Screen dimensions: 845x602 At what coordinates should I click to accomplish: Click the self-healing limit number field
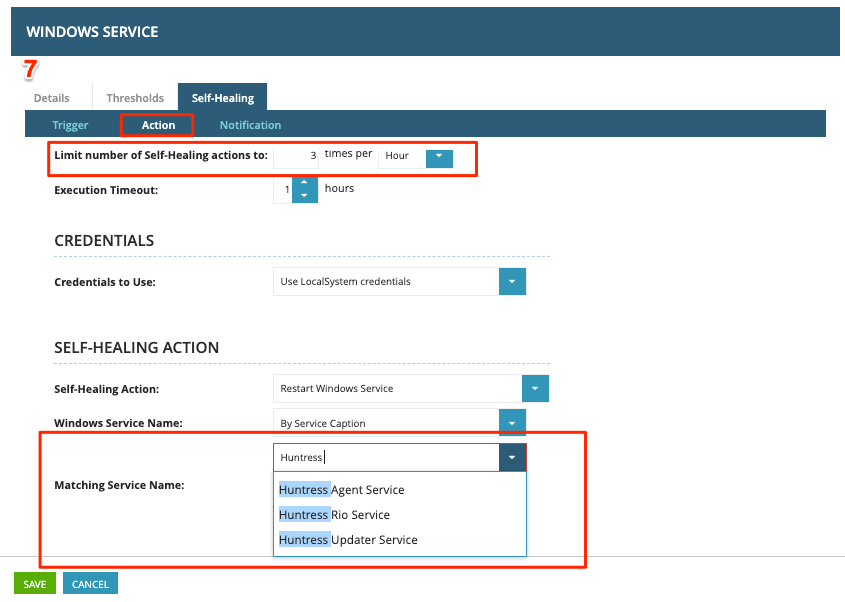point(296,156)
